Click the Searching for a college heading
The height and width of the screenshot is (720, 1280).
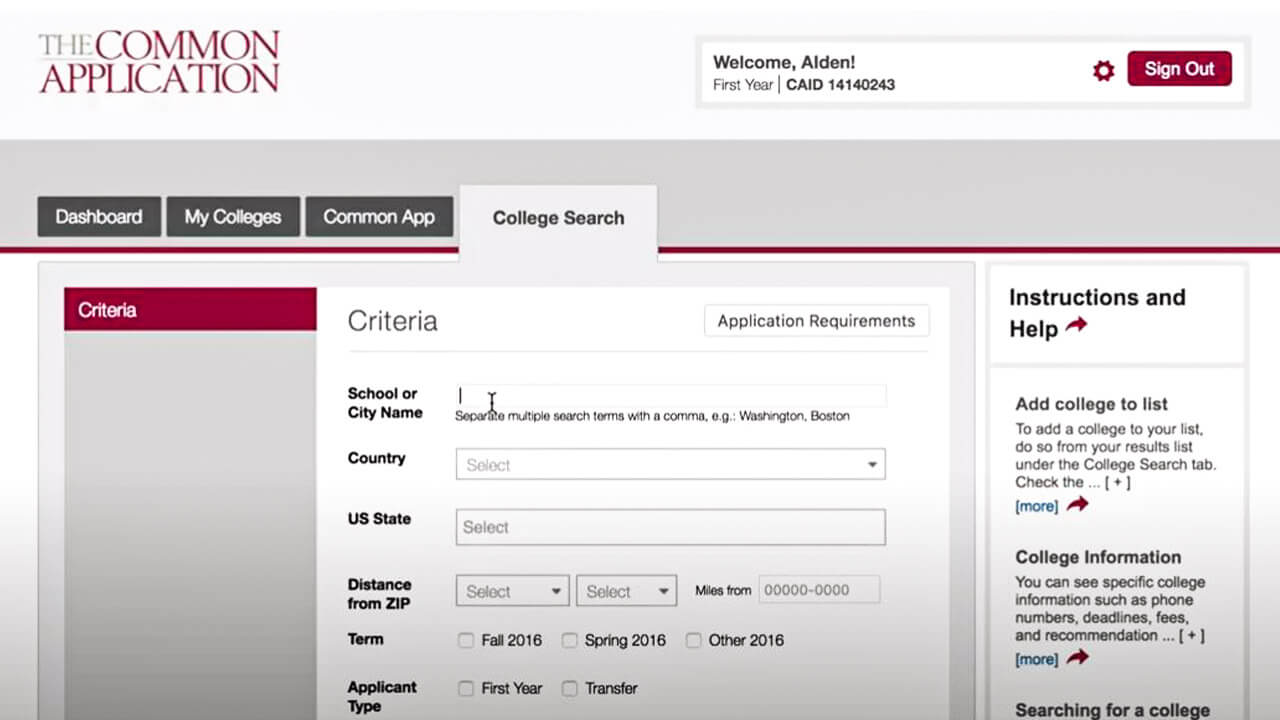pos(1112,710)
